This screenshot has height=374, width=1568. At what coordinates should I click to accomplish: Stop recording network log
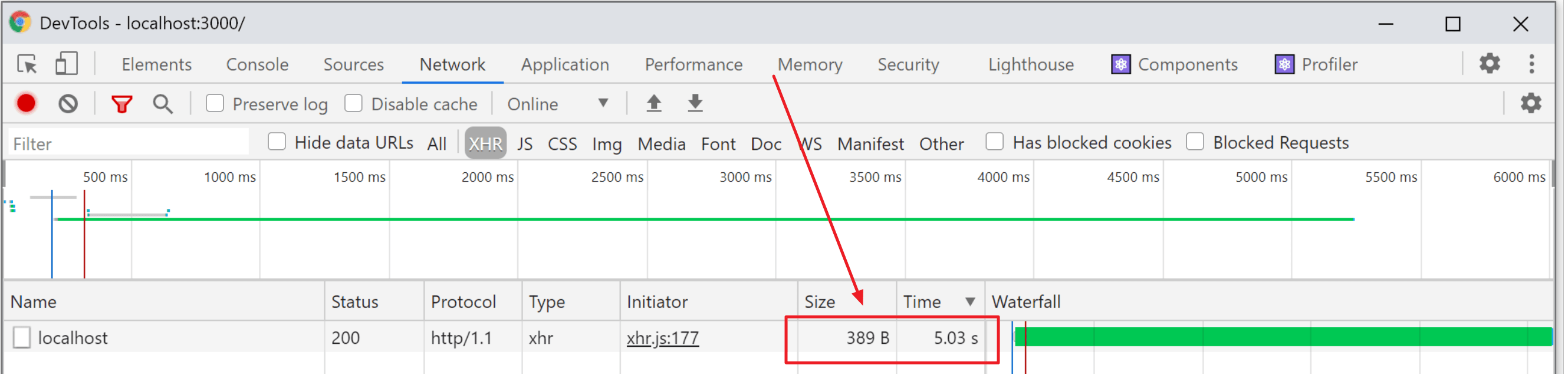(x=26, y=104)
